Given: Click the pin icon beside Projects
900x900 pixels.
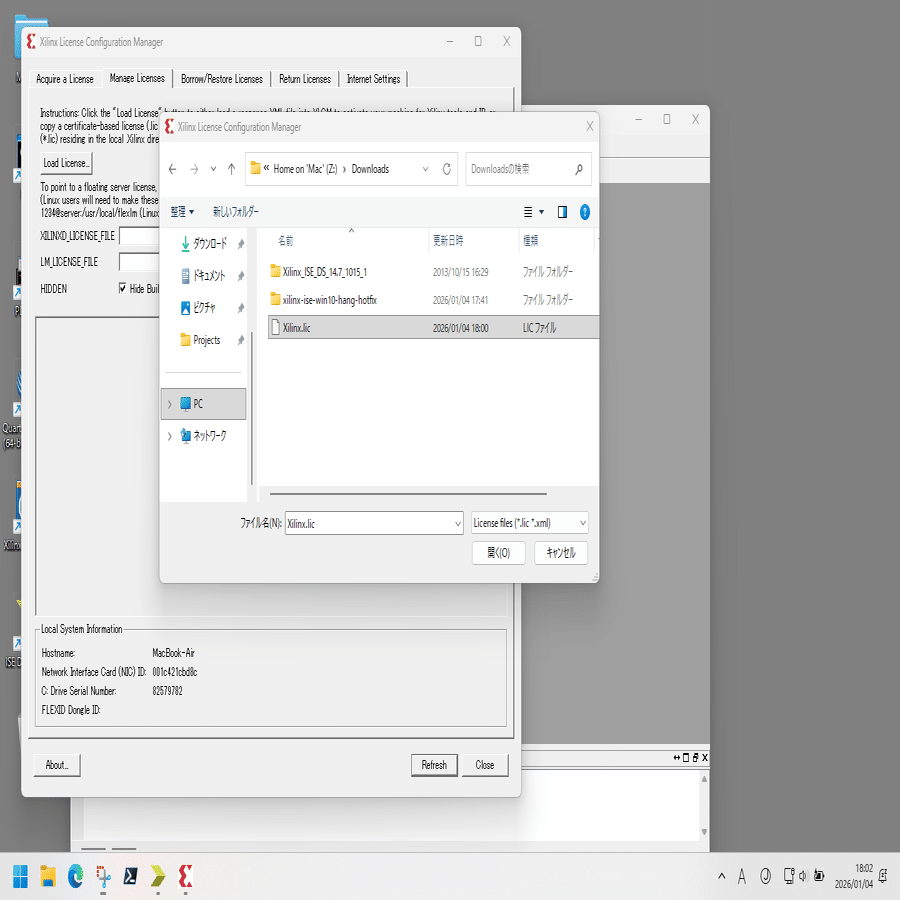Looking at the screenshot, I should click(x=241, y=340).
